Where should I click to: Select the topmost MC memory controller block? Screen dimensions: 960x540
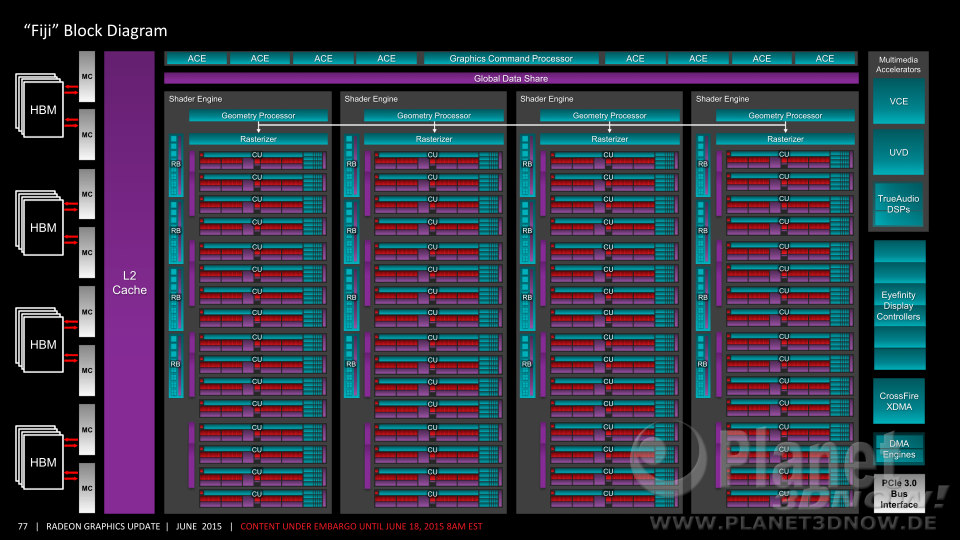pyautogui.click(x=87, y=77)
